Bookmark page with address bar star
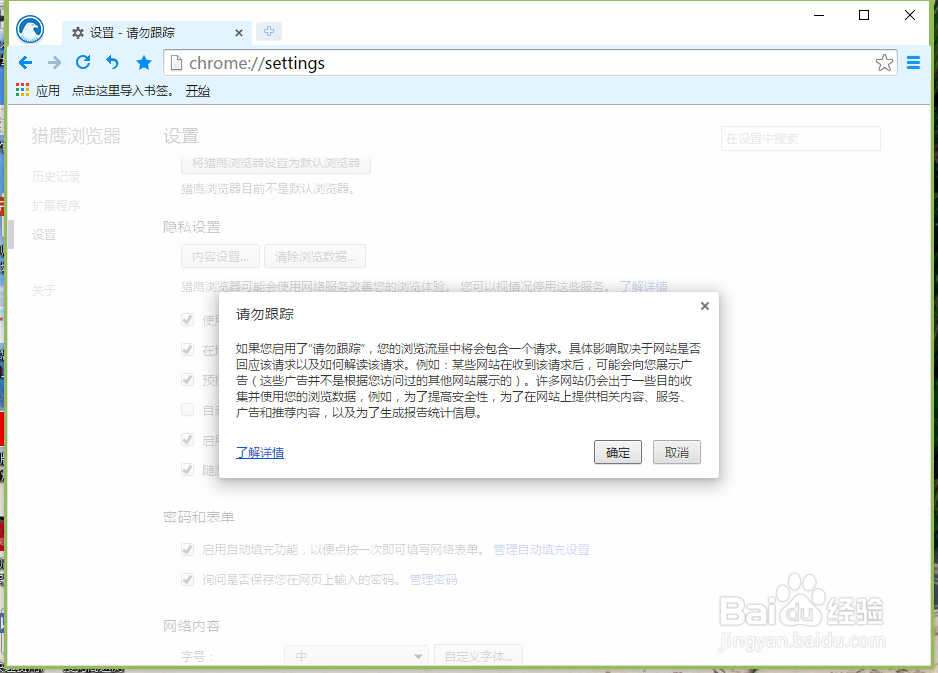Image resolution: width=938 pixels, height=673 pixels. tap(884, 63)
